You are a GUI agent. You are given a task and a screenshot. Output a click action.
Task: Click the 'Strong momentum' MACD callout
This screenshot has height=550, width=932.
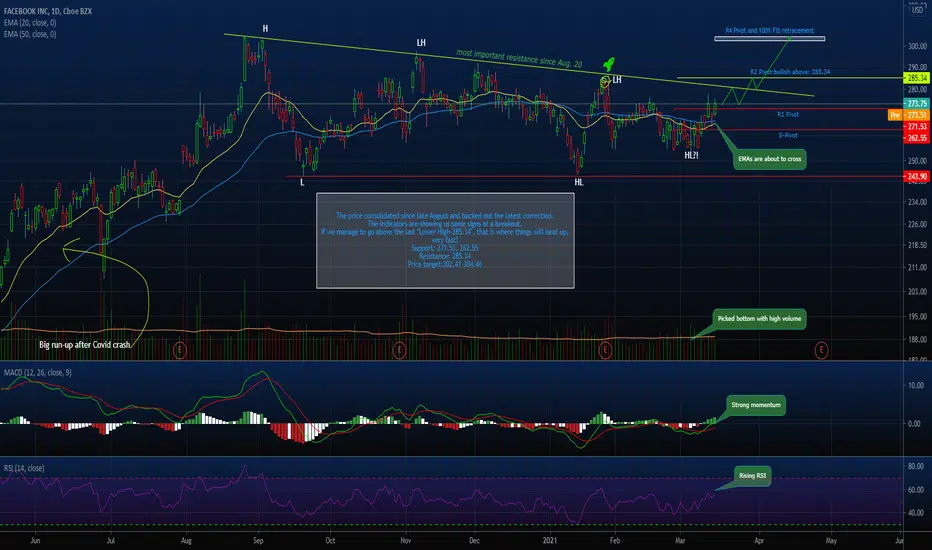pyautogui.click(x=755, y=405)
